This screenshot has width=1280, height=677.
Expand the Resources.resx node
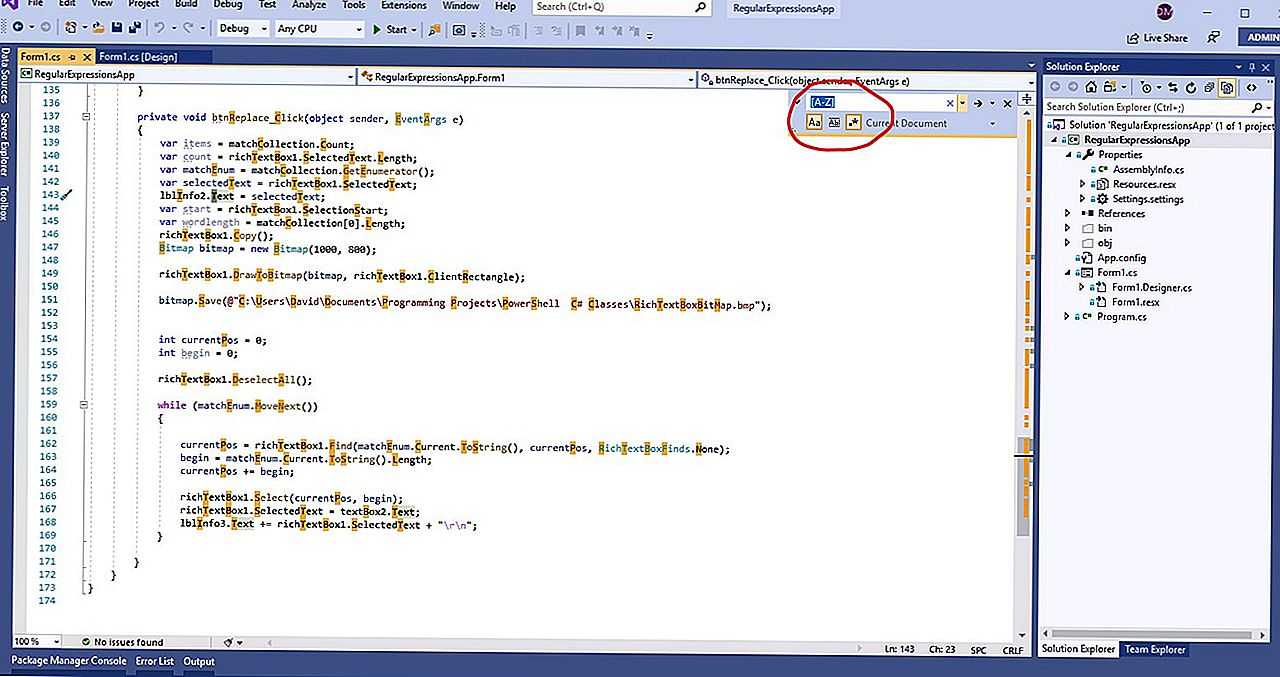(1082, 185)
